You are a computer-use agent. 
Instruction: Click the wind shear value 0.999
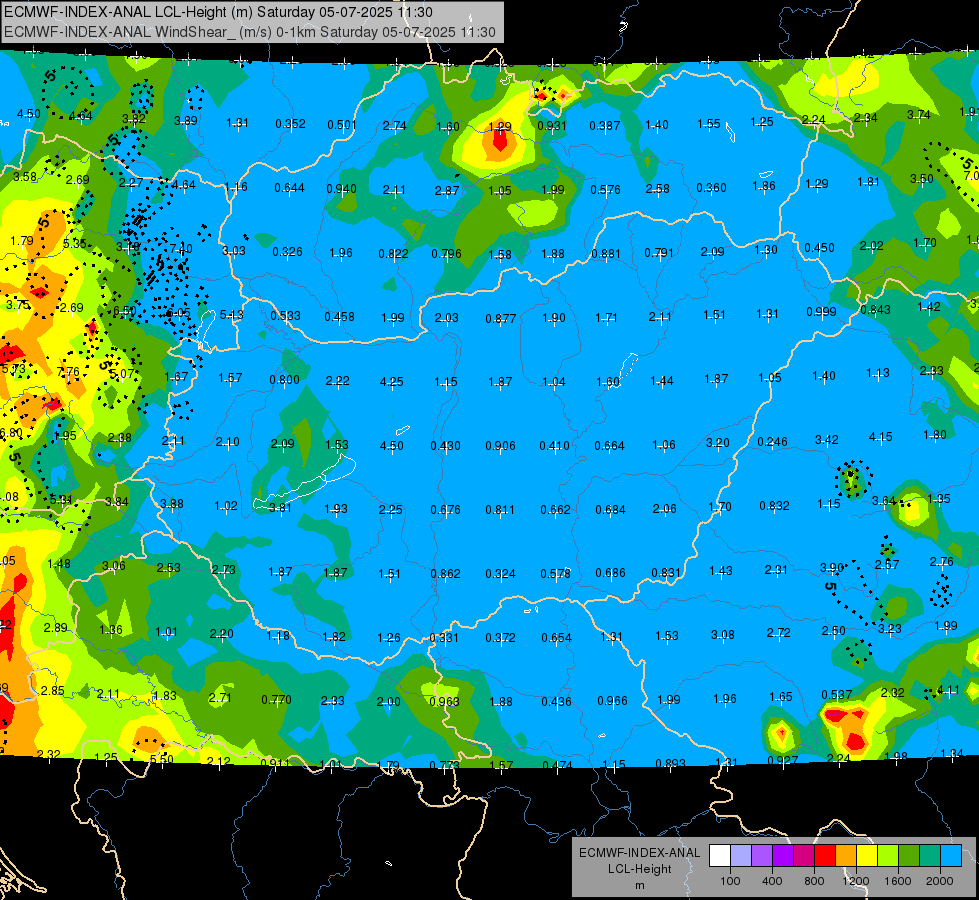tap(821, 311)
